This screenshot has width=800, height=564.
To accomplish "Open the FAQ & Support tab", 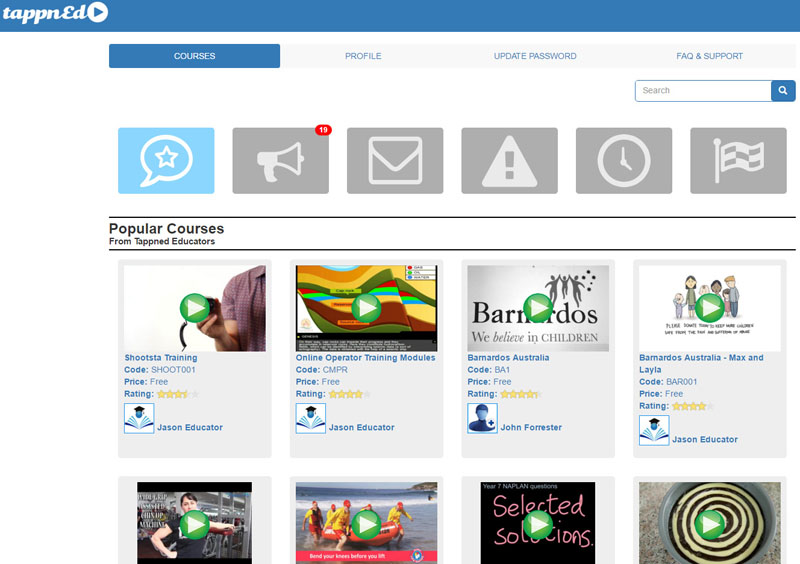I will tap(708, 56).
